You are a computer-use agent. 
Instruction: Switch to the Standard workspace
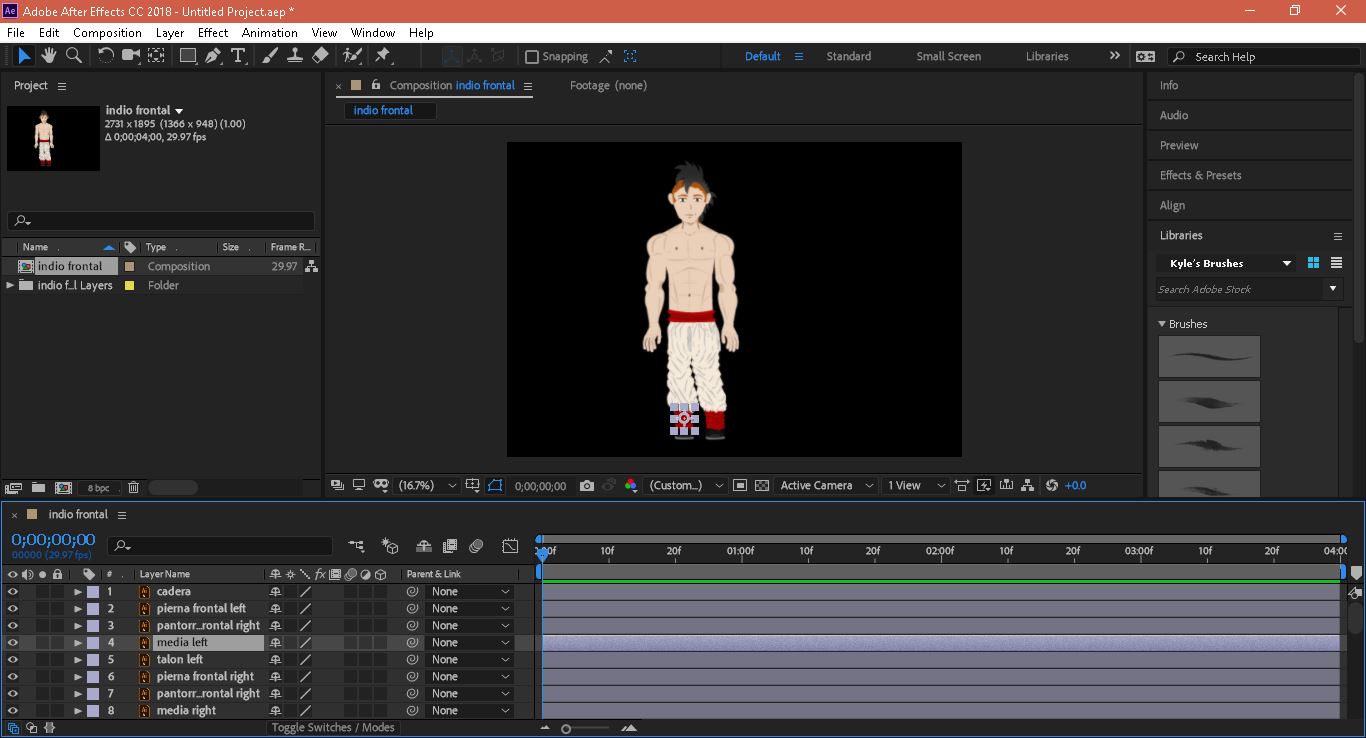pyautogui.click(x=848, y=57)
